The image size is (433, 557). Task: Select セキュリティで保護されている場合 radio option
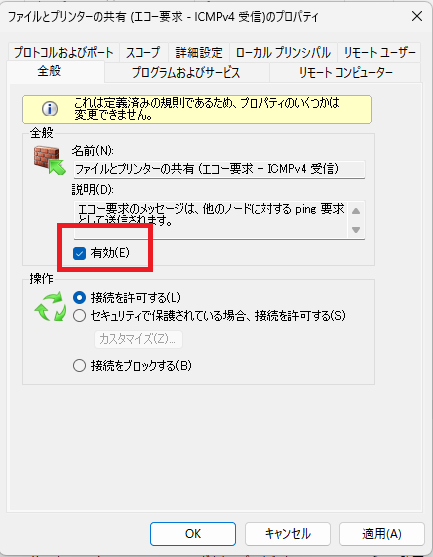pos(79,315)
